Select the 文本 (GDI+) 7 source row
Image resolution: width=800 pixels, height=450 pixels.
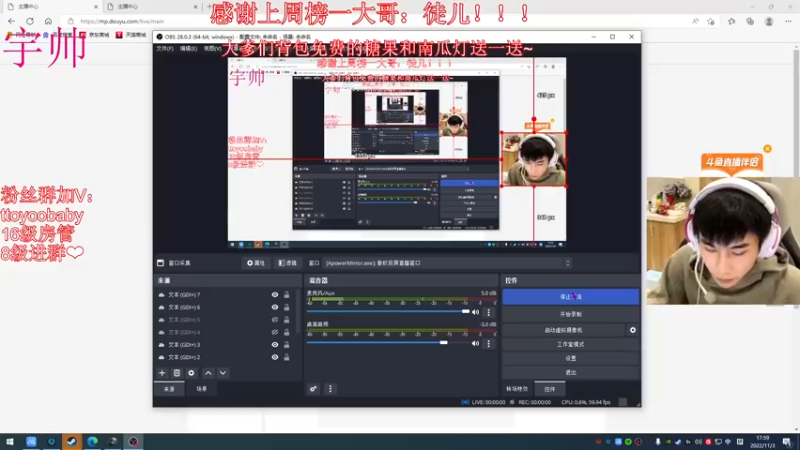(x=228, y=295)
